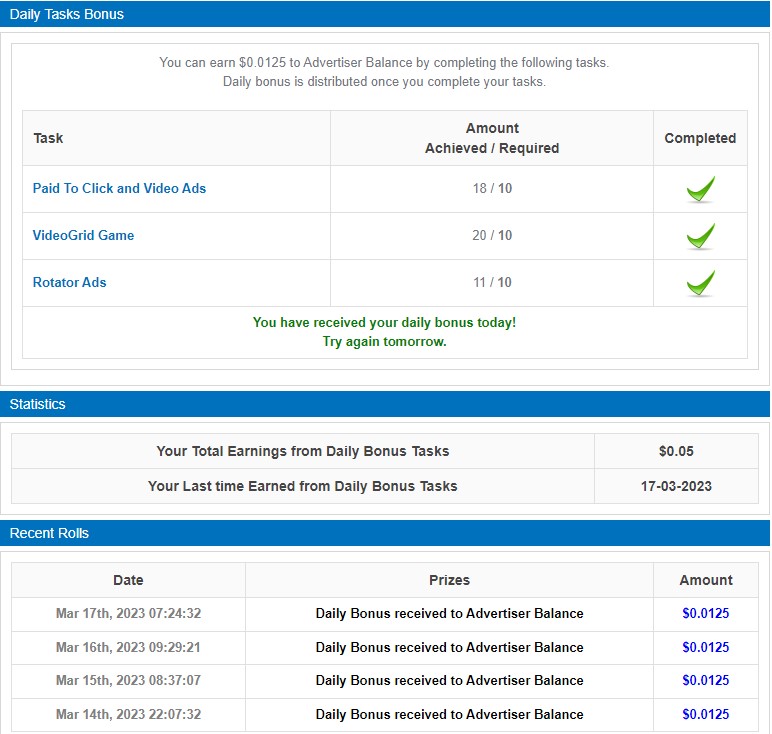This screenshot has width=772, height=734.
Task: Go to the Rotator Ads task
Action: [69, 283]
